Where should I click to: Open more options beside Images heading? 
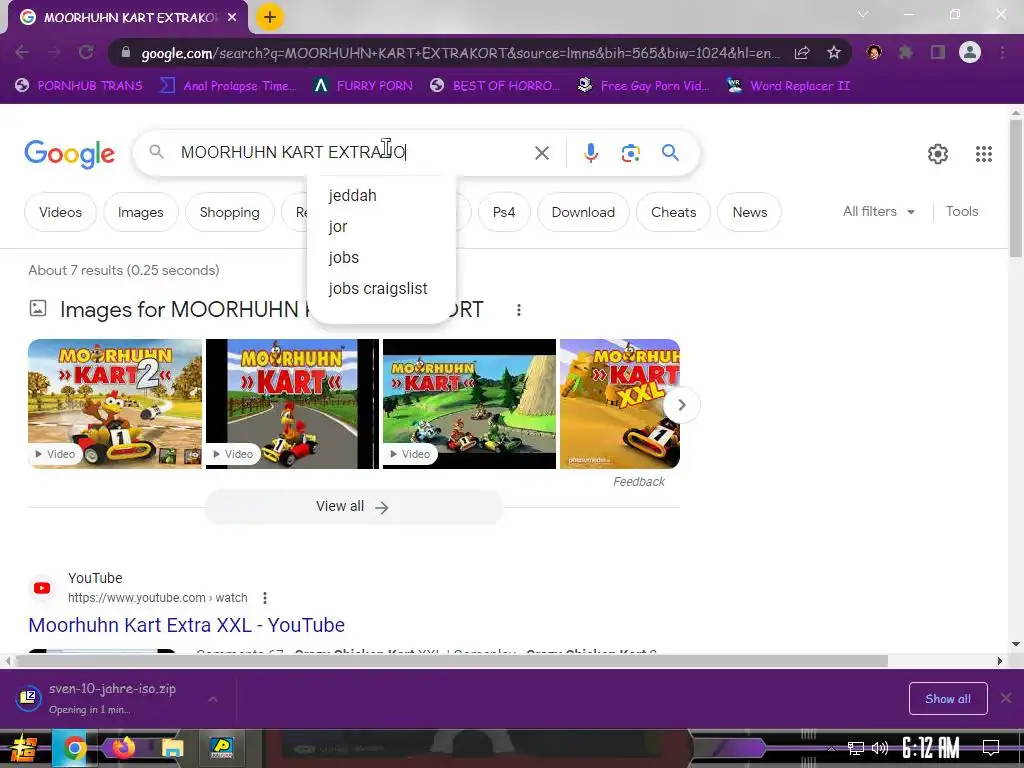(x=519, y=310)
